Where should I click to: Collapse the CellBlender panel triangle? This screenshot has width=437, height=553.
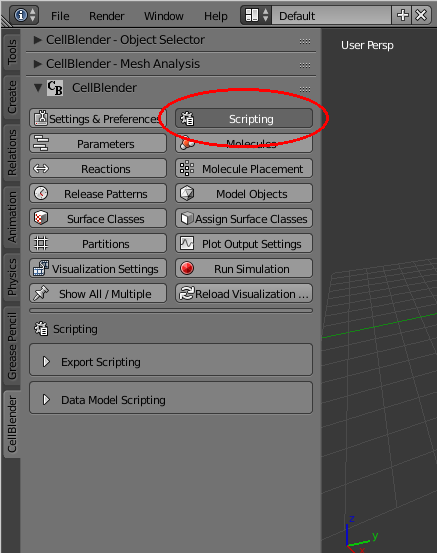38,87
